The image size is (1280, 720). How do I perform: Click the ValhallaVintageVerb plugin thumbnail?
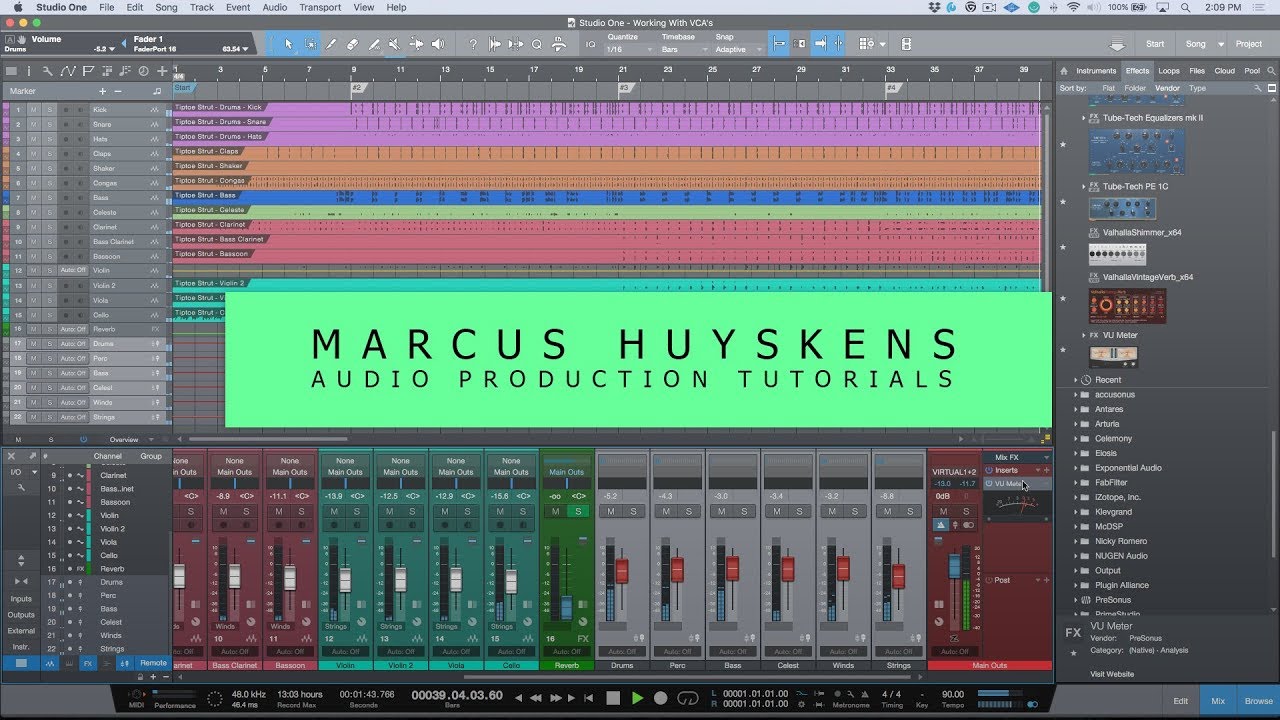point(1127,305)
